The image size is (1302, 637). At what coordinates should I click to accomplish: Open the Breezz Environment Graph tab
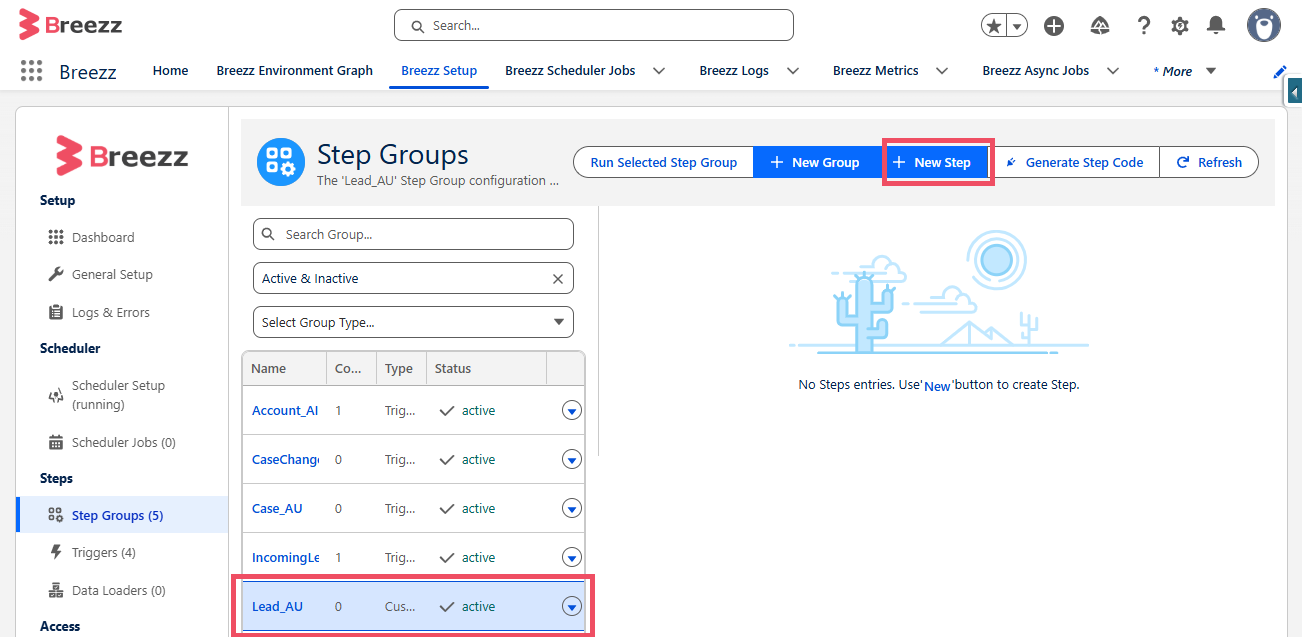pos(294,71)
